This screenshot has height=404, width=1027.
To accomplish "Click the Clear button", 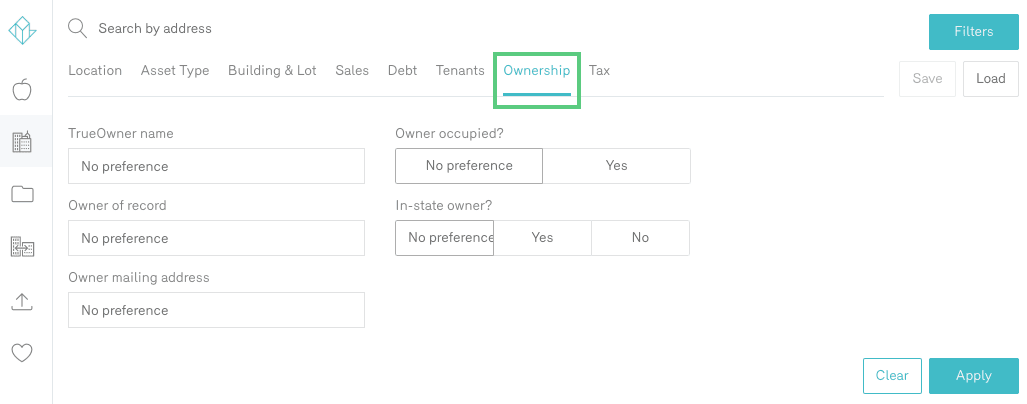I will (892, 376).
